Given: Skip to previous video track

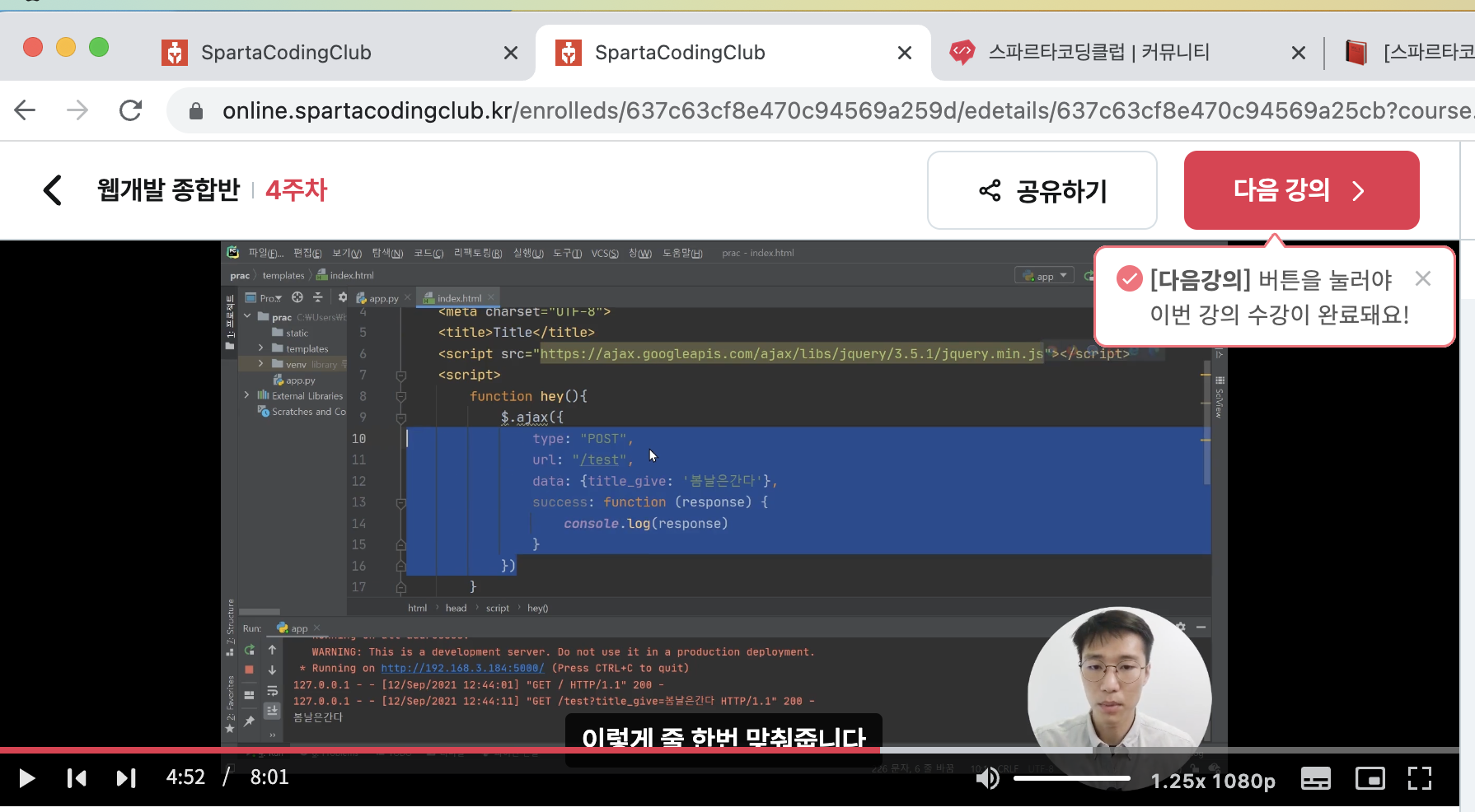Looking at the screenshot, I should tap(77, 778).
